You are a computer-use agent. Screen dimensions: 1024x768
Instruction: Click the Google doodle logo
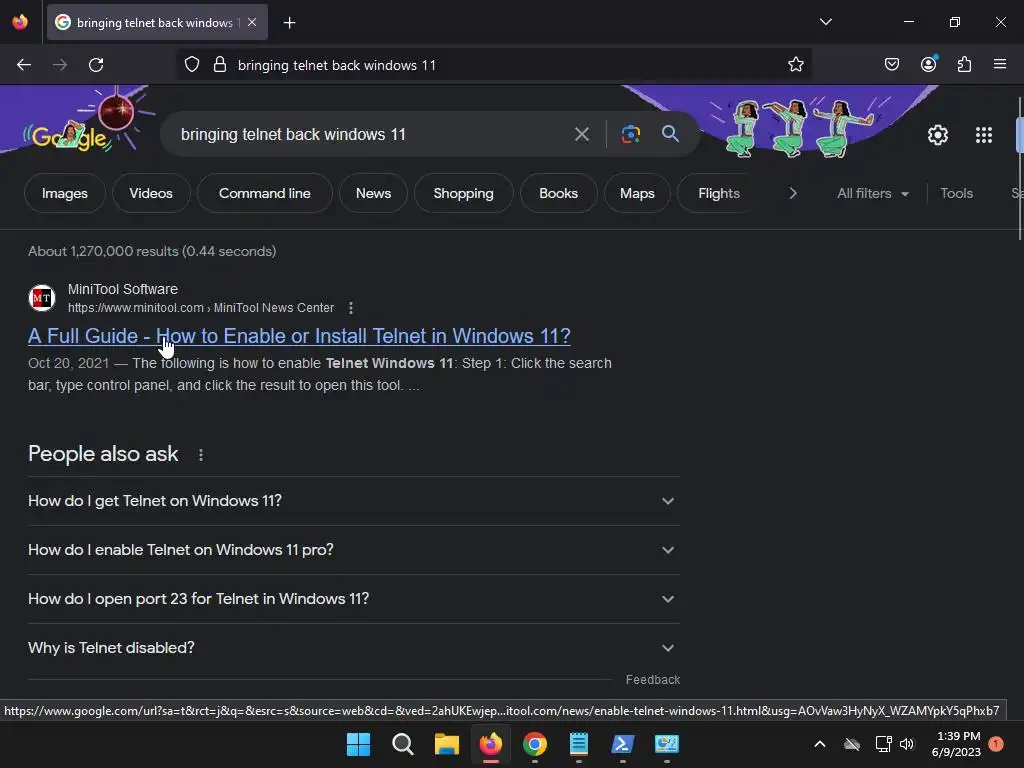coord(71,134)
